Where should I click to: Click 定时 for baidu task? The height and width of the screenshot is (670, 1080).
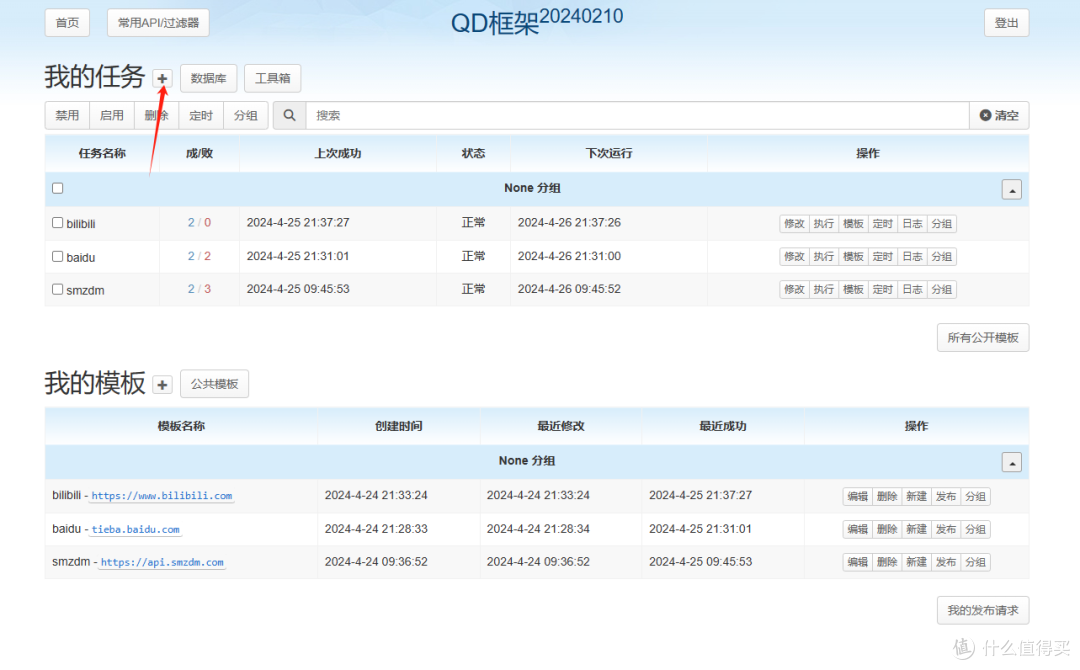(x=883, y=257)
